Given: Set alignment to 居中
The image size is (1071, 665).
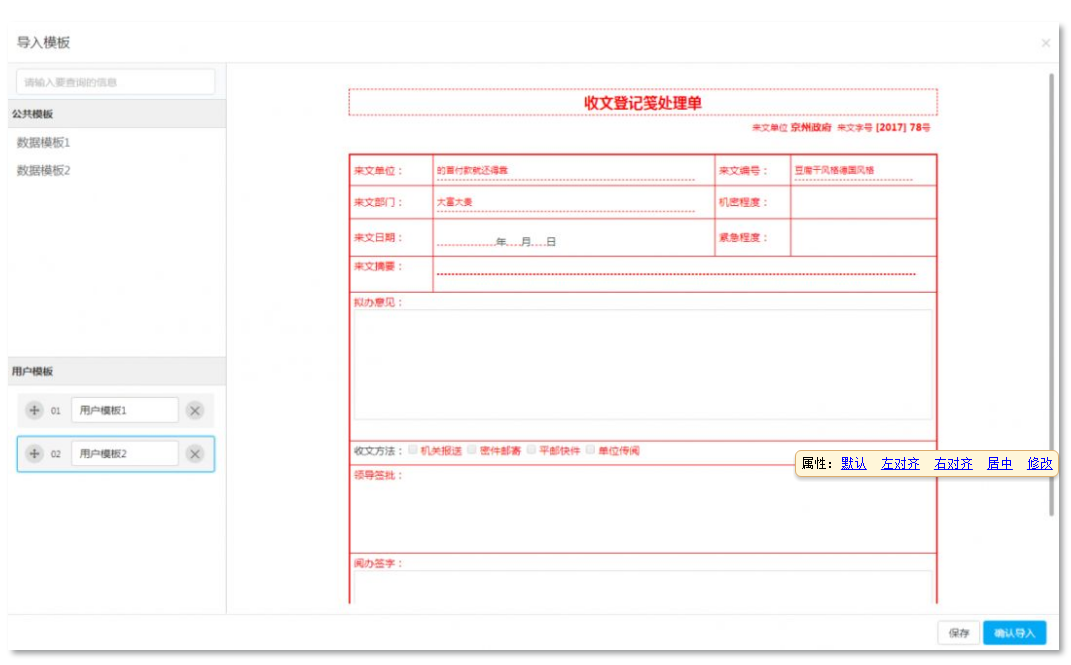Looking at the screenshot, I should [x=999, y=464].
